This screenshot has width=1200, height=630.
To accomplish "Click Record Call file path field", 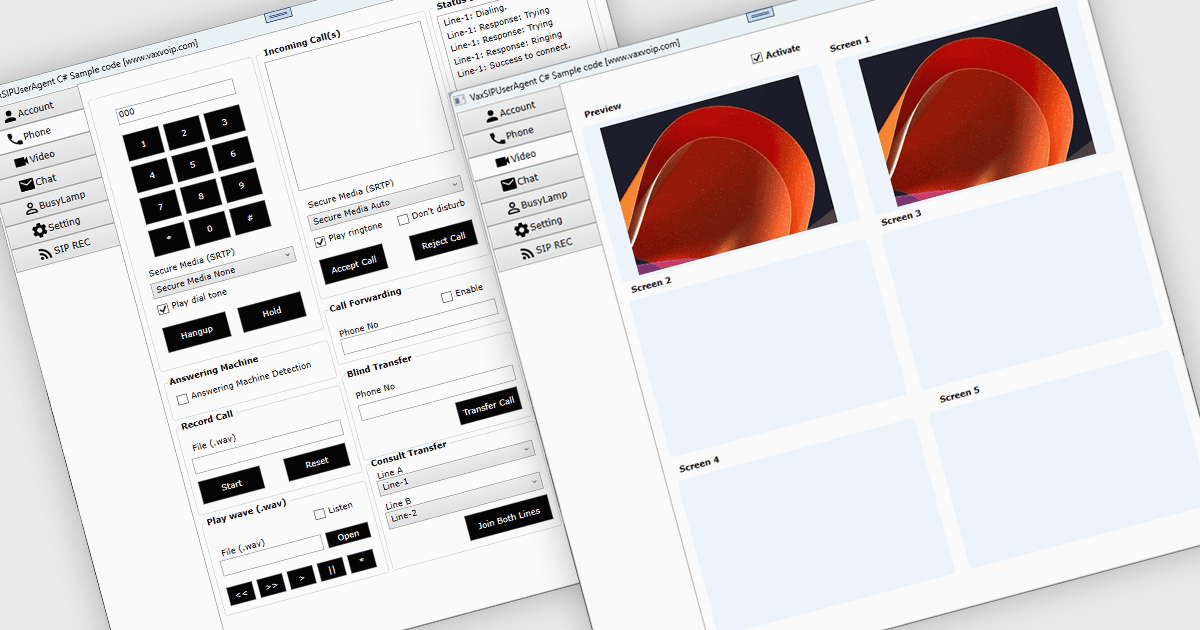I will click(269, 446).
